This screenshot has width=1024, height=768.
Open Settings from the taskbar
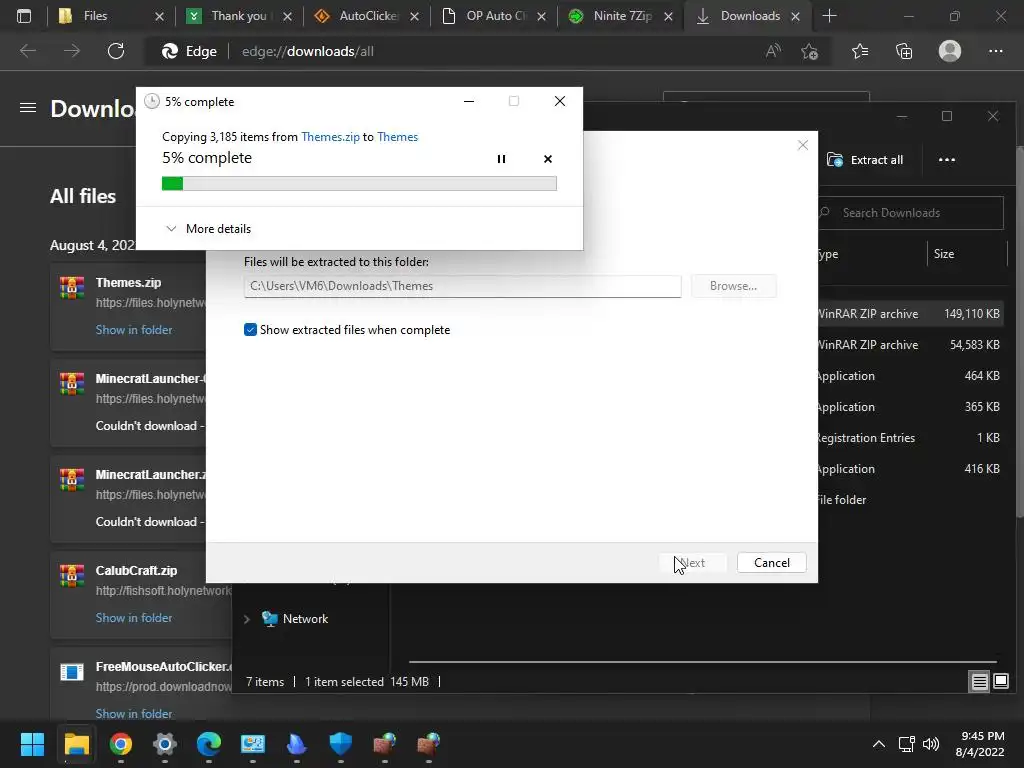point(165,744)
